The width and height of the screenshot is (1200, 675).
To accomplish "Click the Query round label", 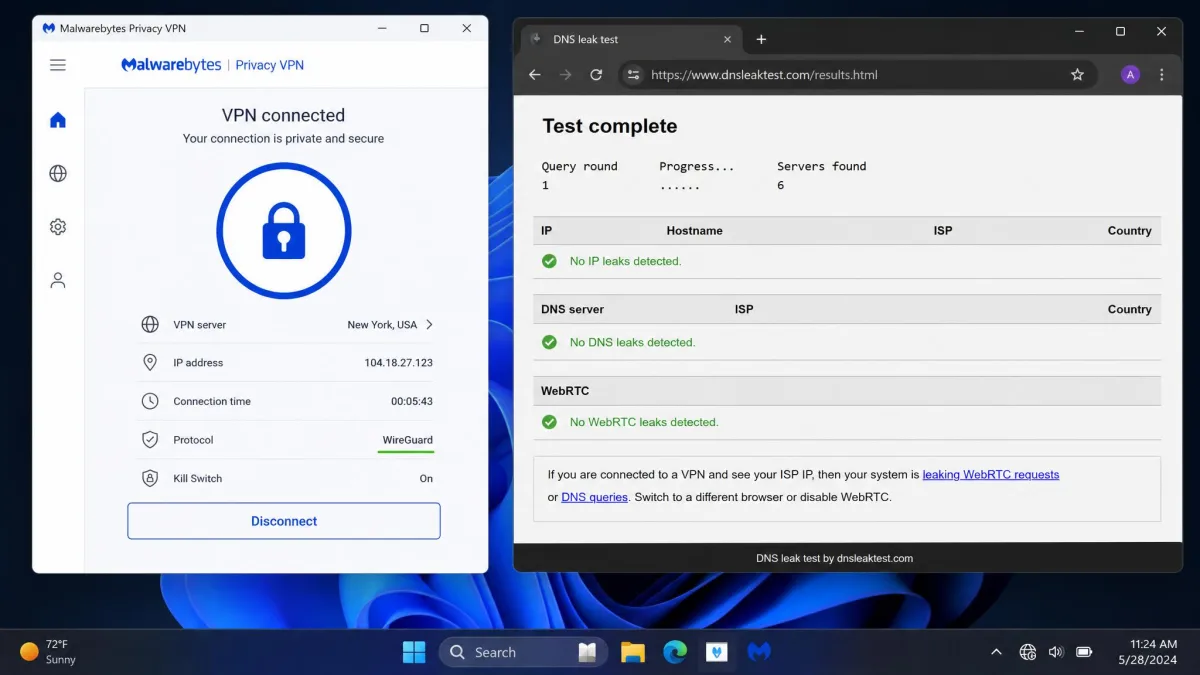I will (x=579, y=166).
